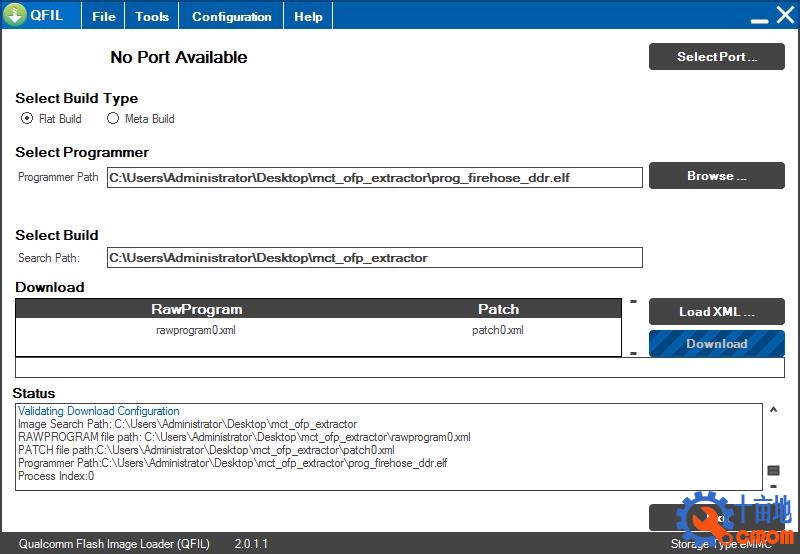Click the green QFIL download-arrow logo

[15, 16]
